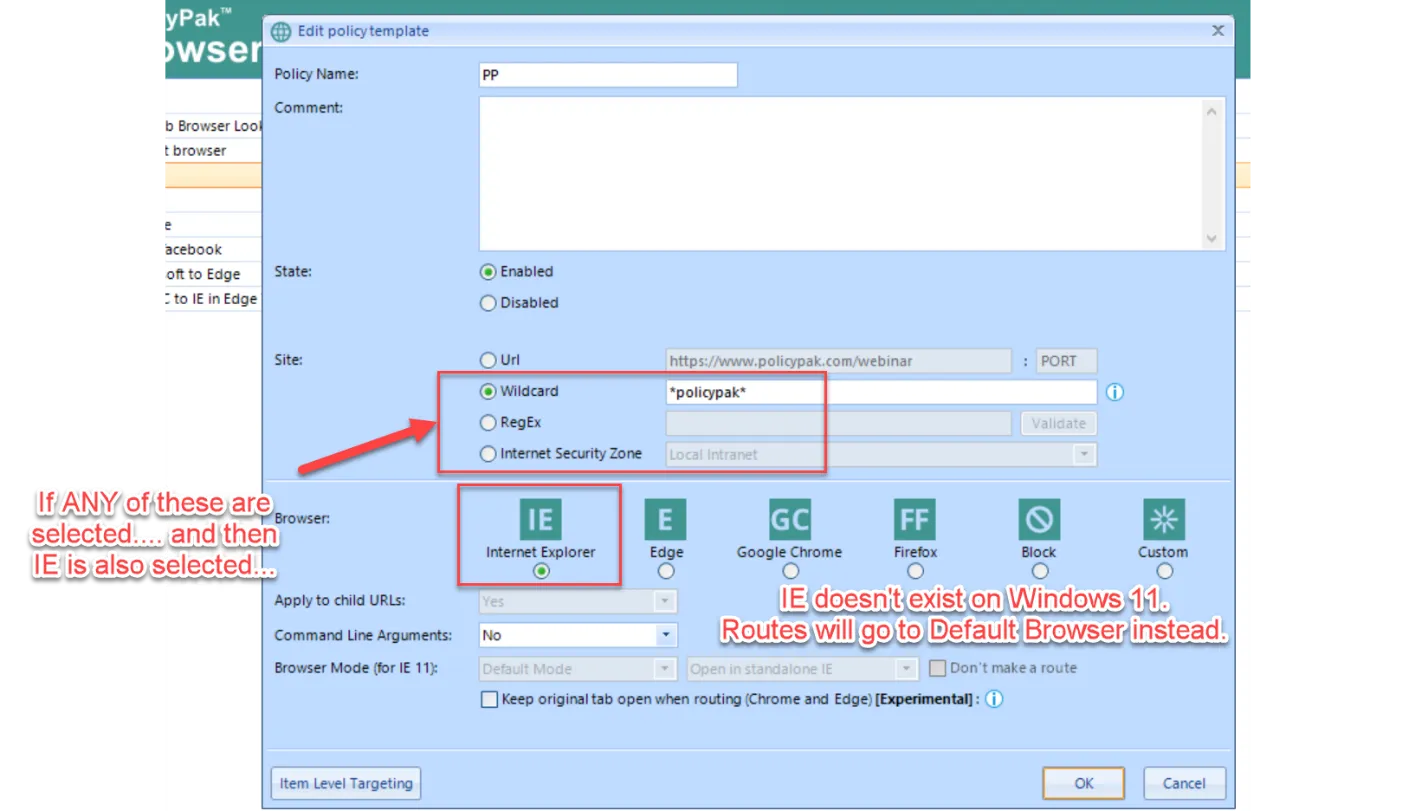Click the OK button
The width and height of the screenshot is (1428, 811).
coord(1084,783)
